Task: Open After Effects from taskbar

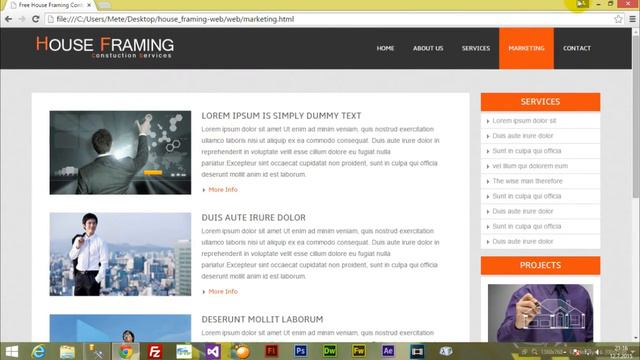Action: 388,351
